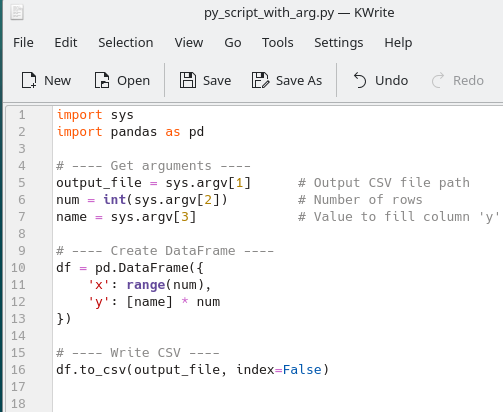Click 'False' on line 16
This screenshot has width=503, height=412.
(302, 370)
